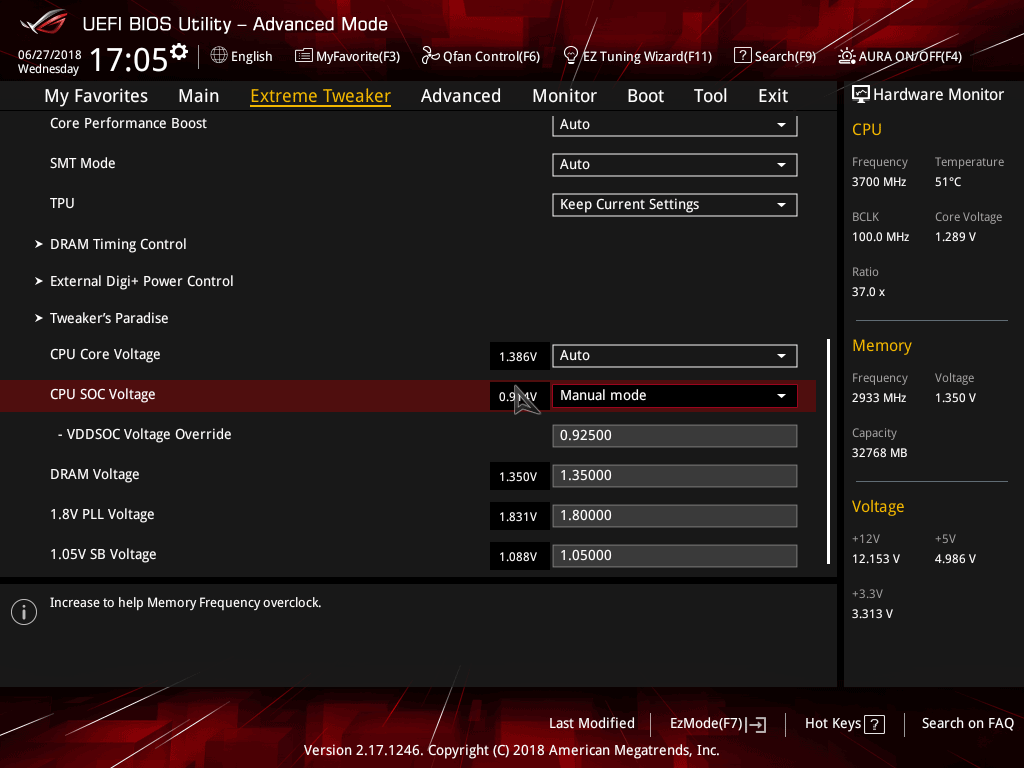Launch EZ Tuning Wizard(F11) label

coord(647,56)
